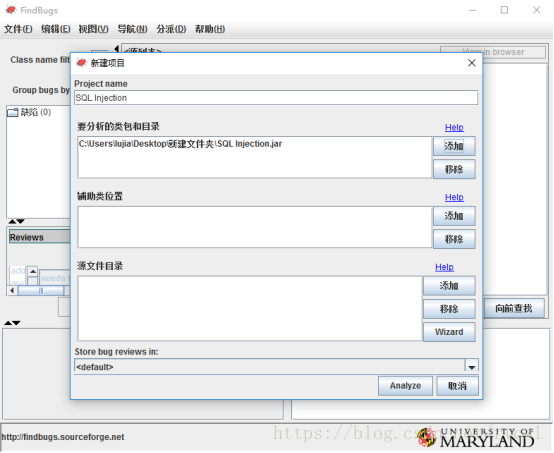Image resolution: width=554 pixels, height=453 pixels.
Task: Click the Reviews panel header
Action: tap(40, 237)
